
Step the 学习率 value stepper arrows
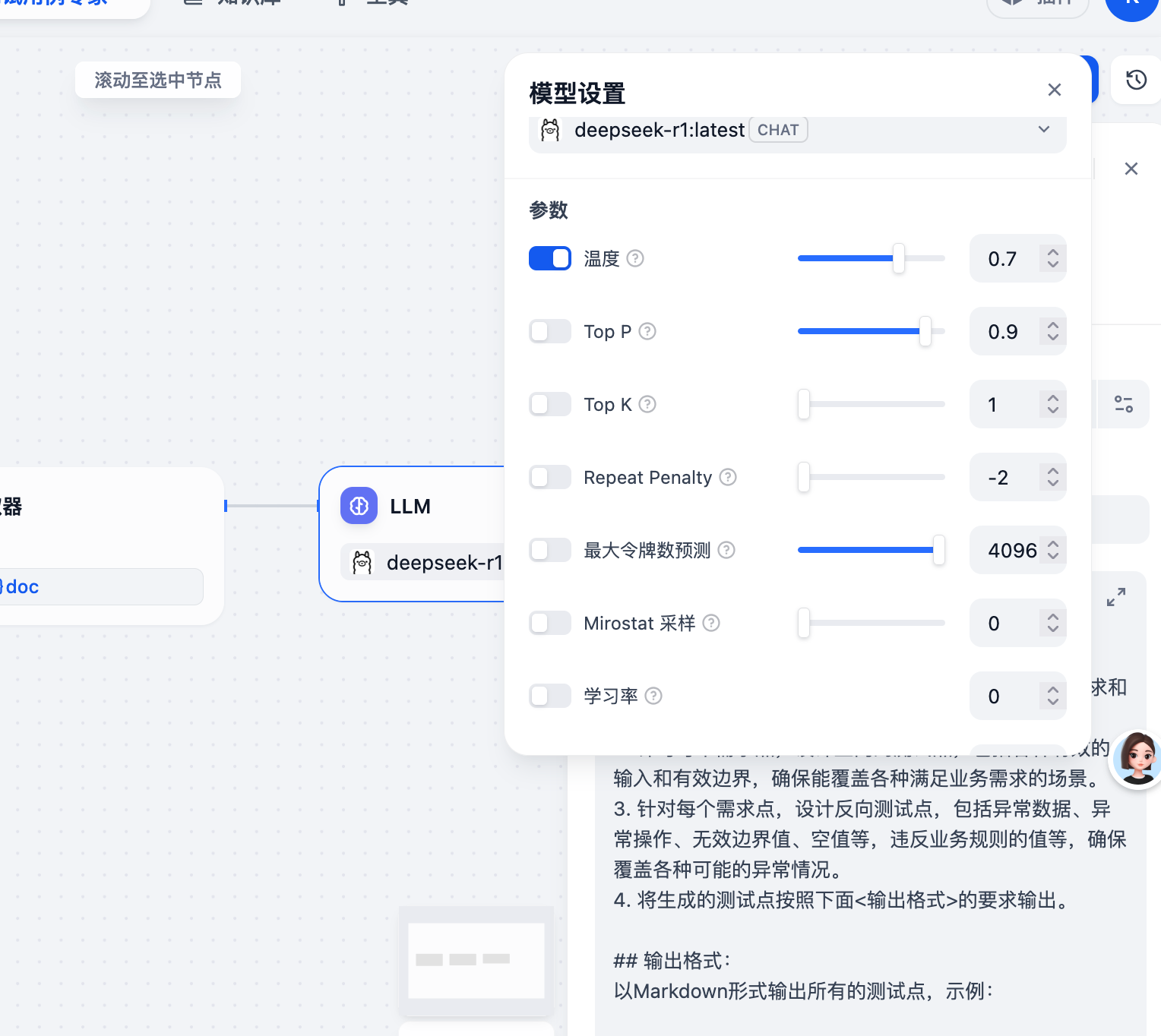point(1052,696)
